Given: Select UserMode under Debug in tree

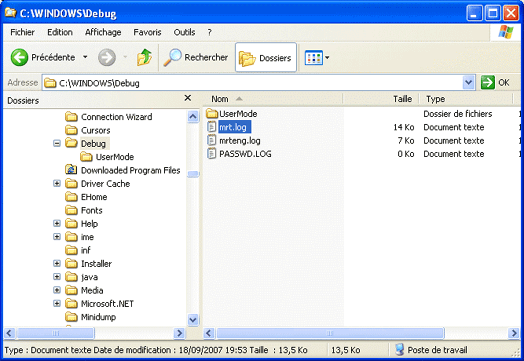Looking at the screenshot, I should pos(115,157).
